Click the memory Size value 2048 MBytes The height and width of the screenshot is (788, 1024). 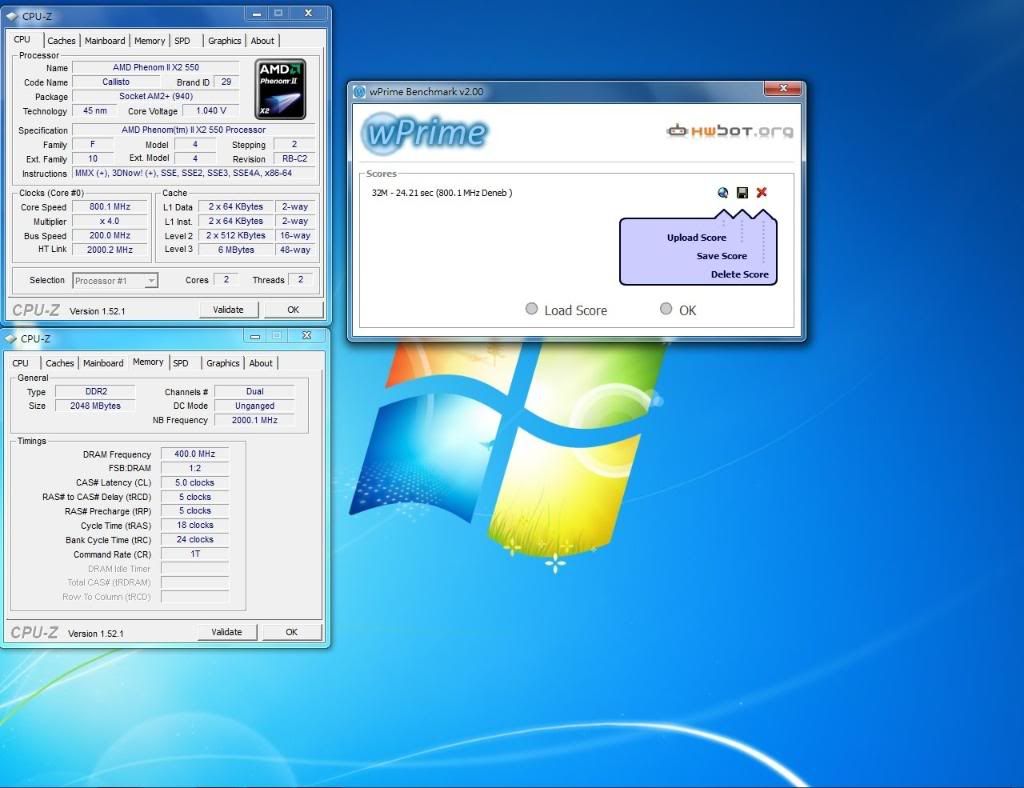(95, 406)
